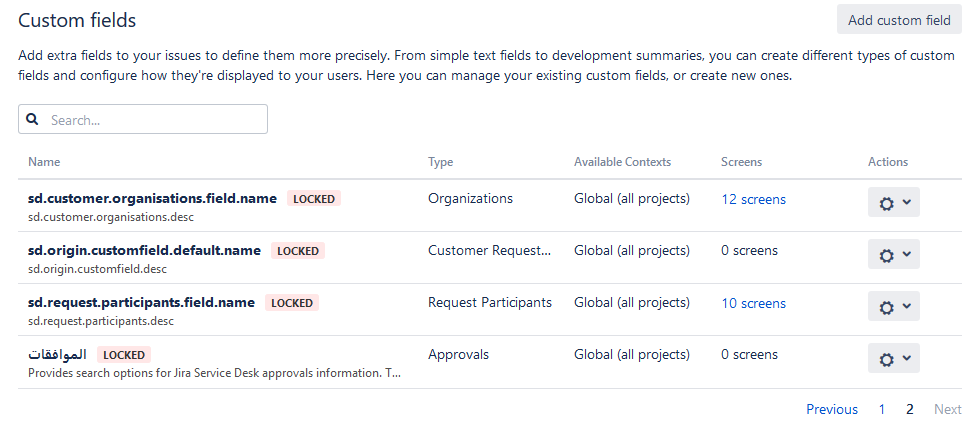Viewport: 976px width, 443px height.
Task: Click the Name column header
Action: point(44,162)
